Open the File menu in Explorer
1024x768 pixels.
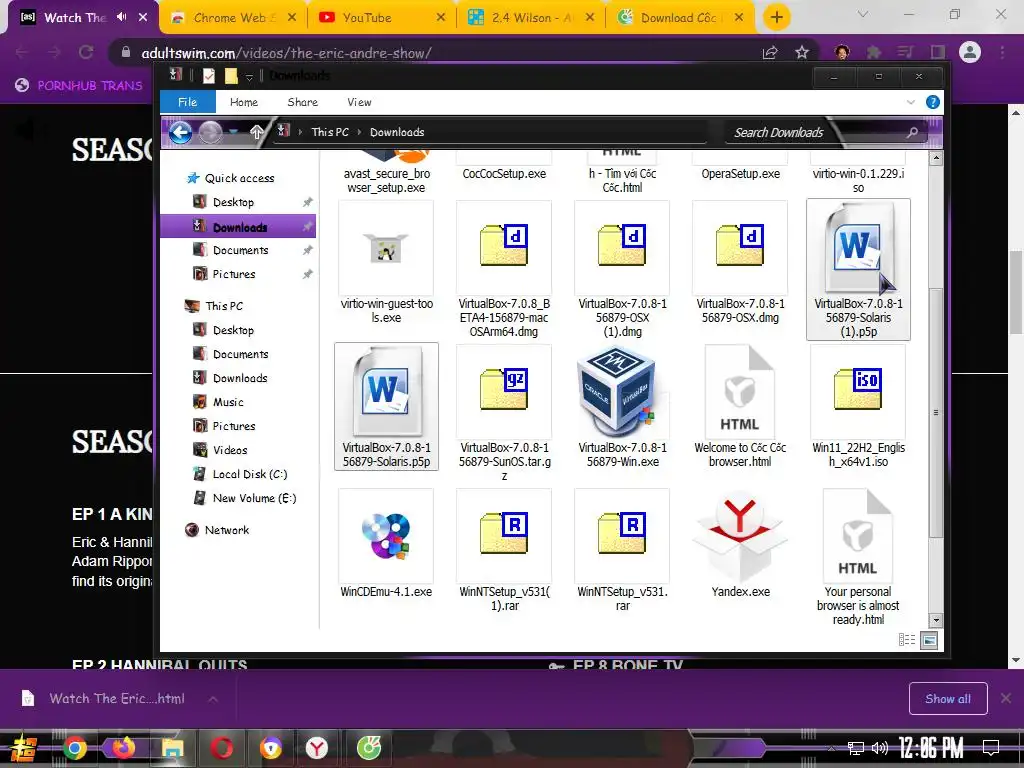(187, 102)
